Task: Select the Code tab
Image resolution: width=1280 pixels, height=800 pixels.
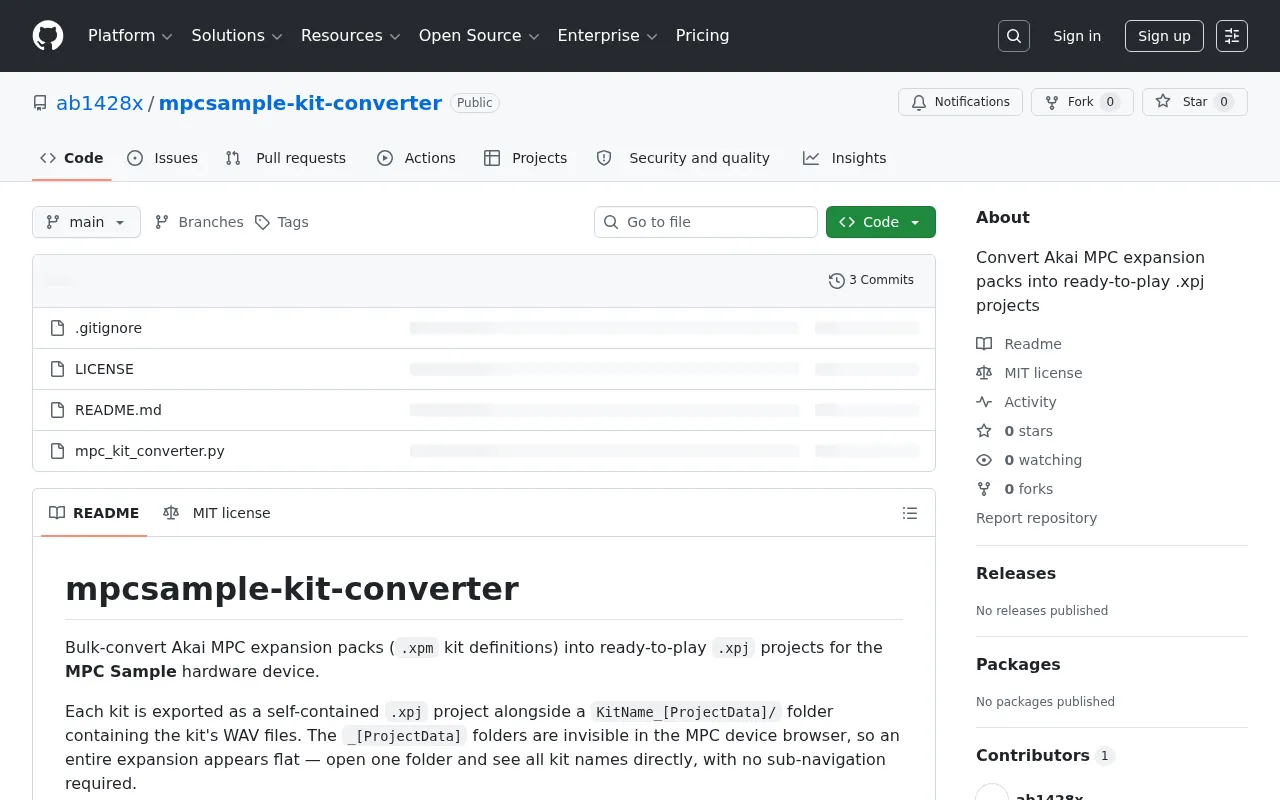Action: 72,158
